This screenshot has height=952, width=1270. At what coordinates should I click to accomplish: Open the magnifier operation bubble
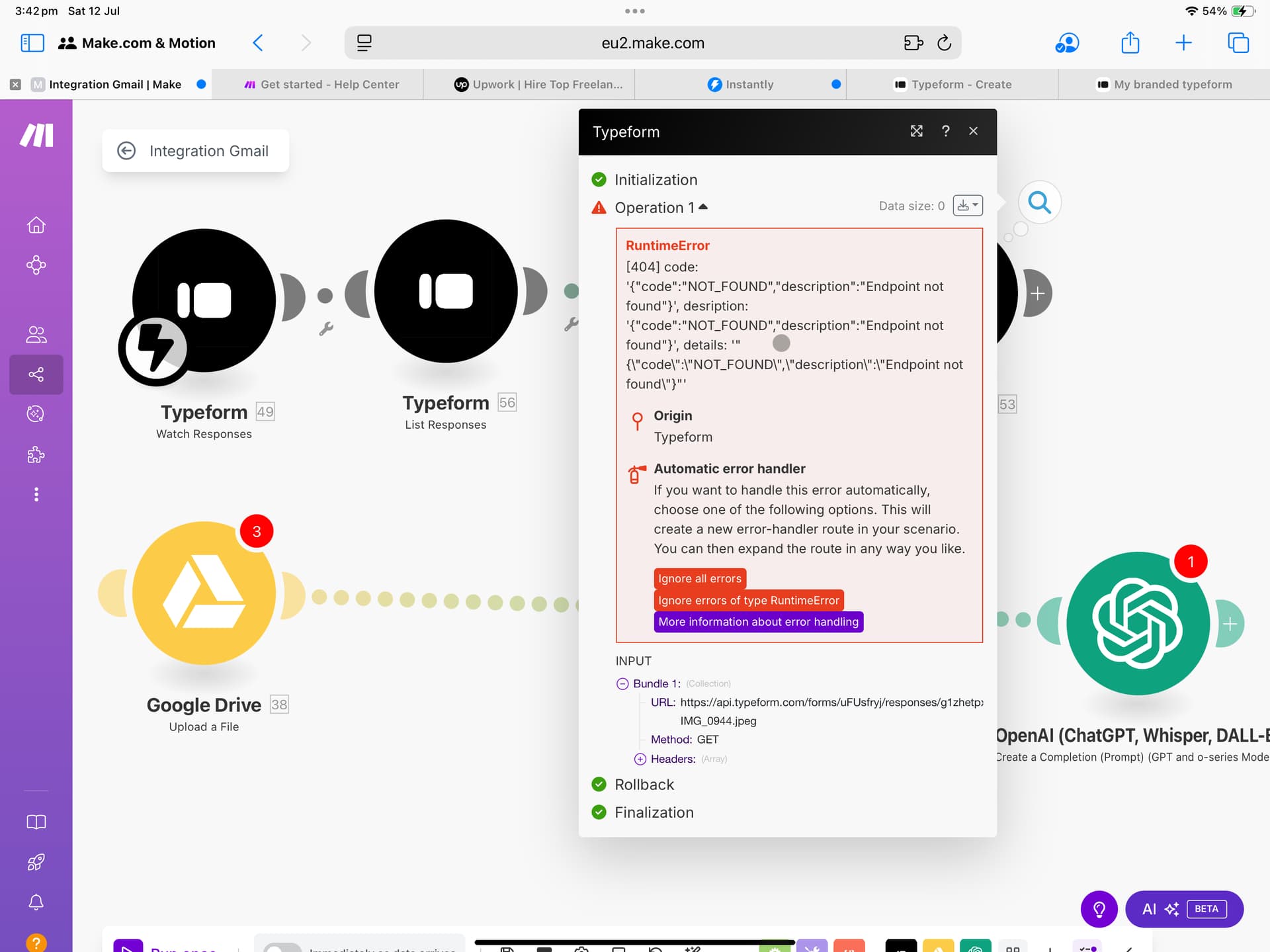[x=1039, y=202]
